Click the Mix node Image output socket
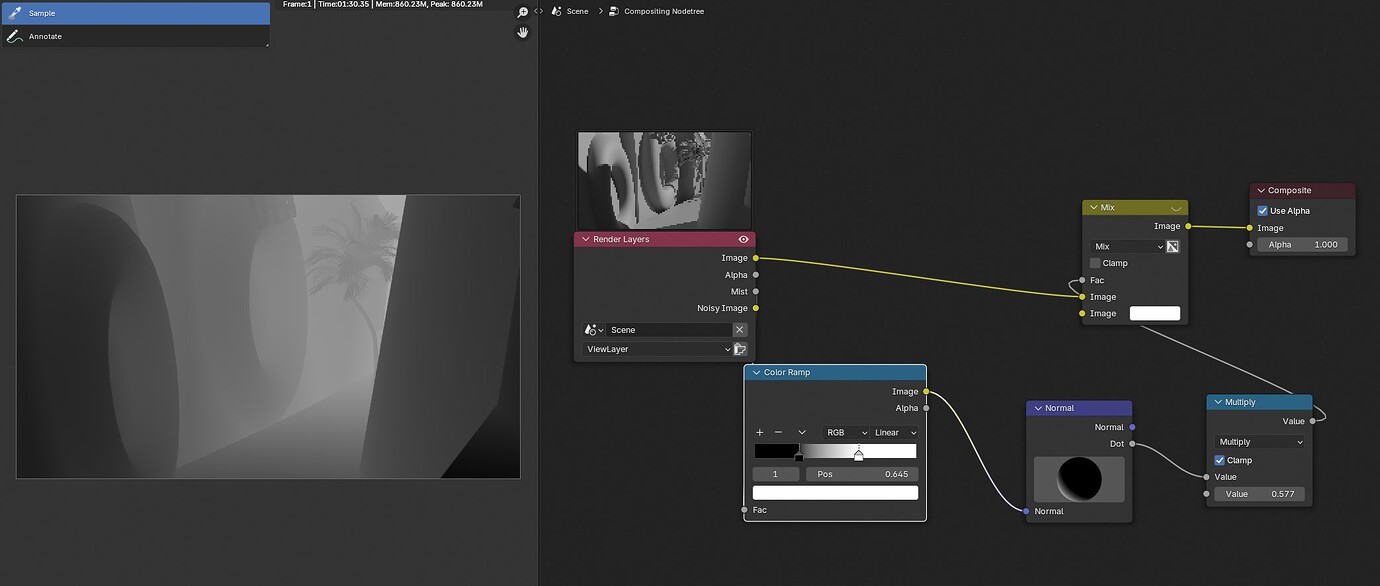 [x=1188, y=226]
